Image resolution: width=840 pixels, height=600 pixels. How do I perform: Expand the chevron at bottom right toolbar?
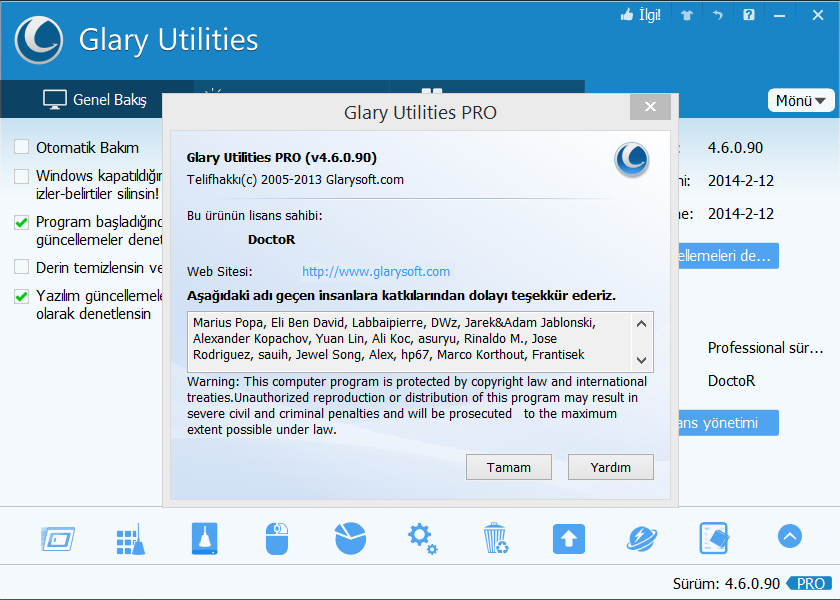tap(789, 536)
